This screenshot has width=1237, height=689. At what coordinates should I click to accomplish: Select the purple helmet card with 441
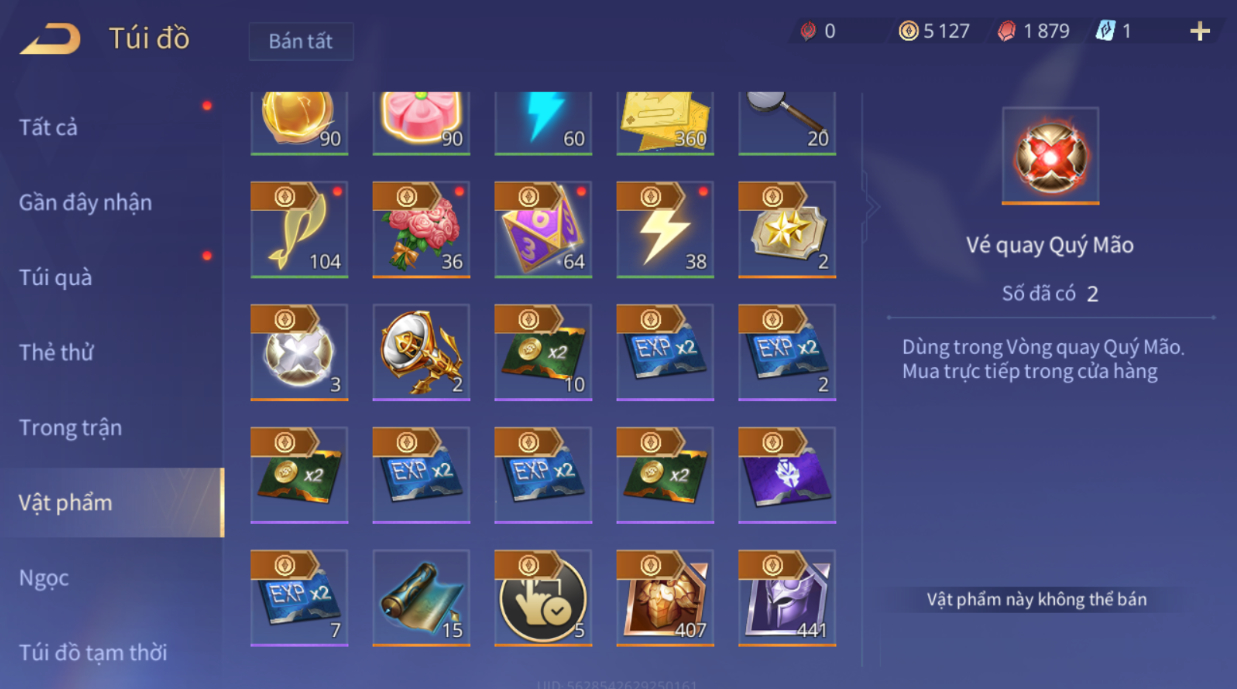pyautogui.click(x=787, y=597)
